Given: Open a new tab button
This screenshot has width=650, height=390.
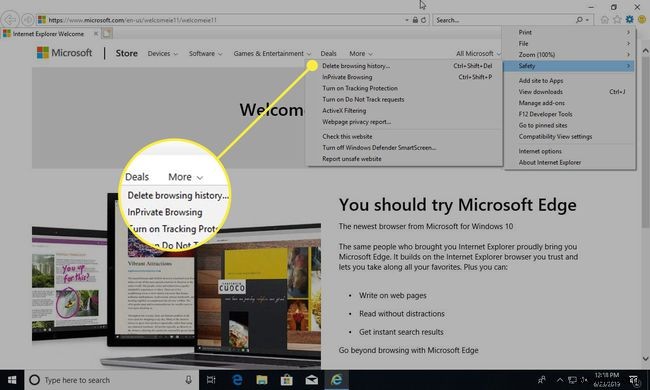Looking at the screenshot, I should coord(107,34).
